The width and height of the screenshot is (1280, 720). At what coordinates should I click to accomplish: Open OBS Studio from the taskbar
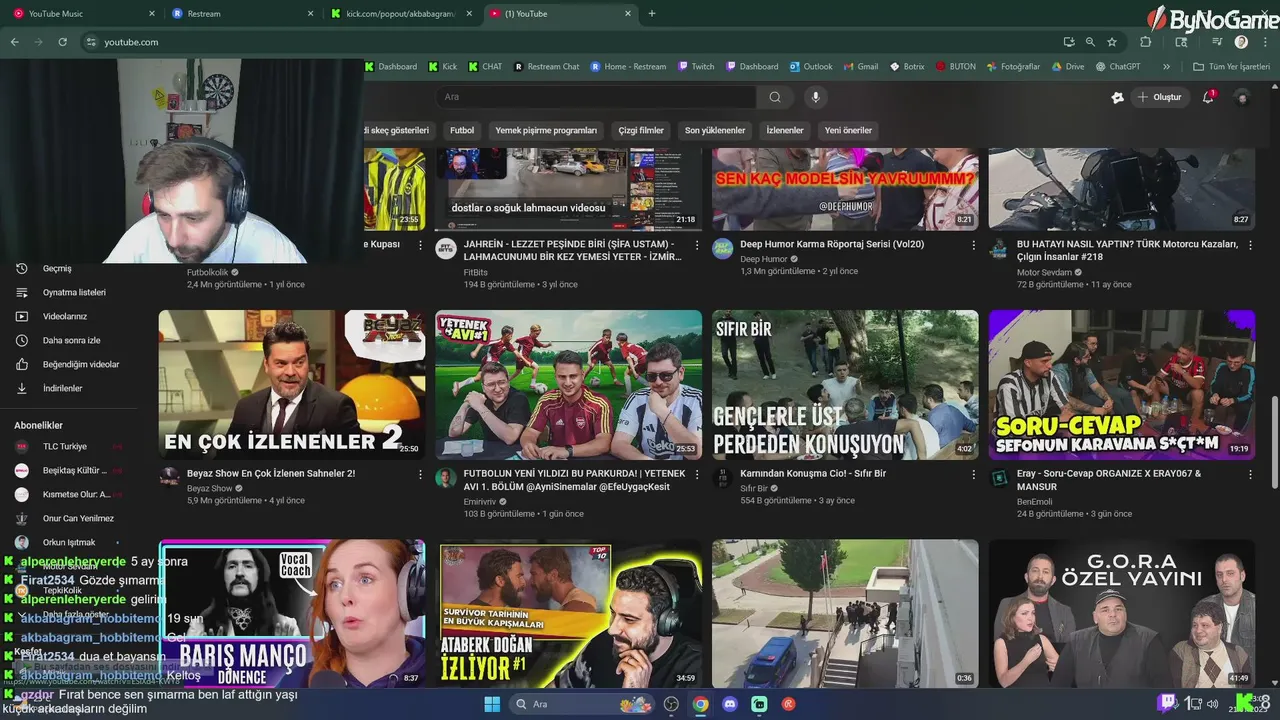coord(671,704)
